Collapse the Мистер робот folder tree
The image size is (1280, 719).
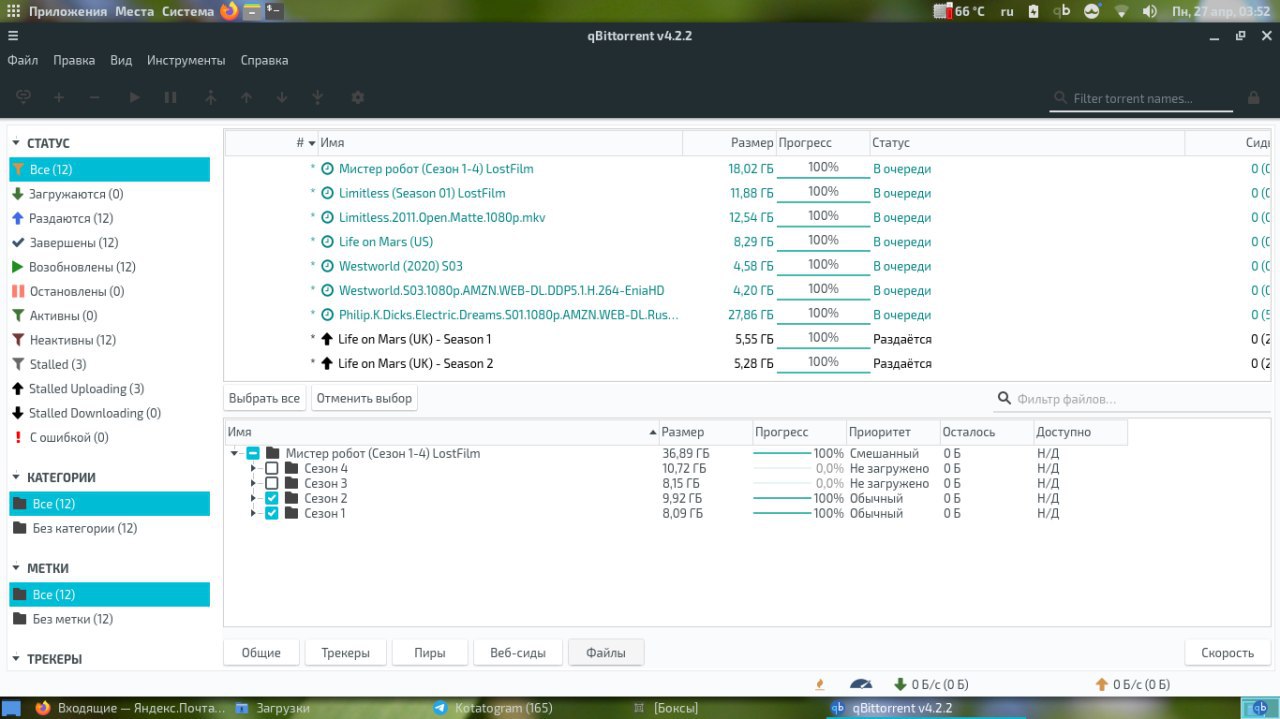pyautogui.click(x=235, y=453)
